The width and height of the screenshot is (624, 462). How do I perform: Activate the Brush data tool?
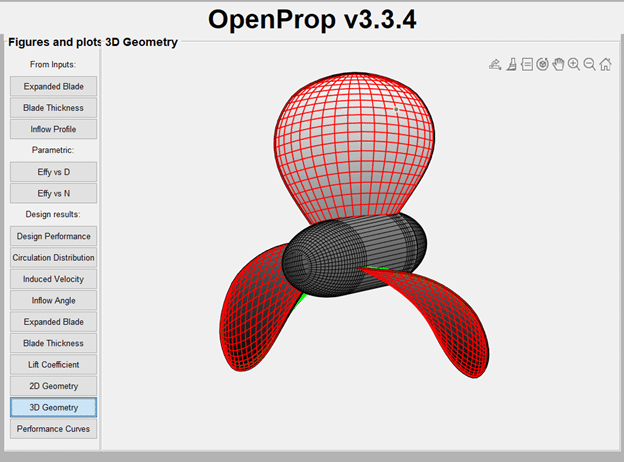(512, 64)
